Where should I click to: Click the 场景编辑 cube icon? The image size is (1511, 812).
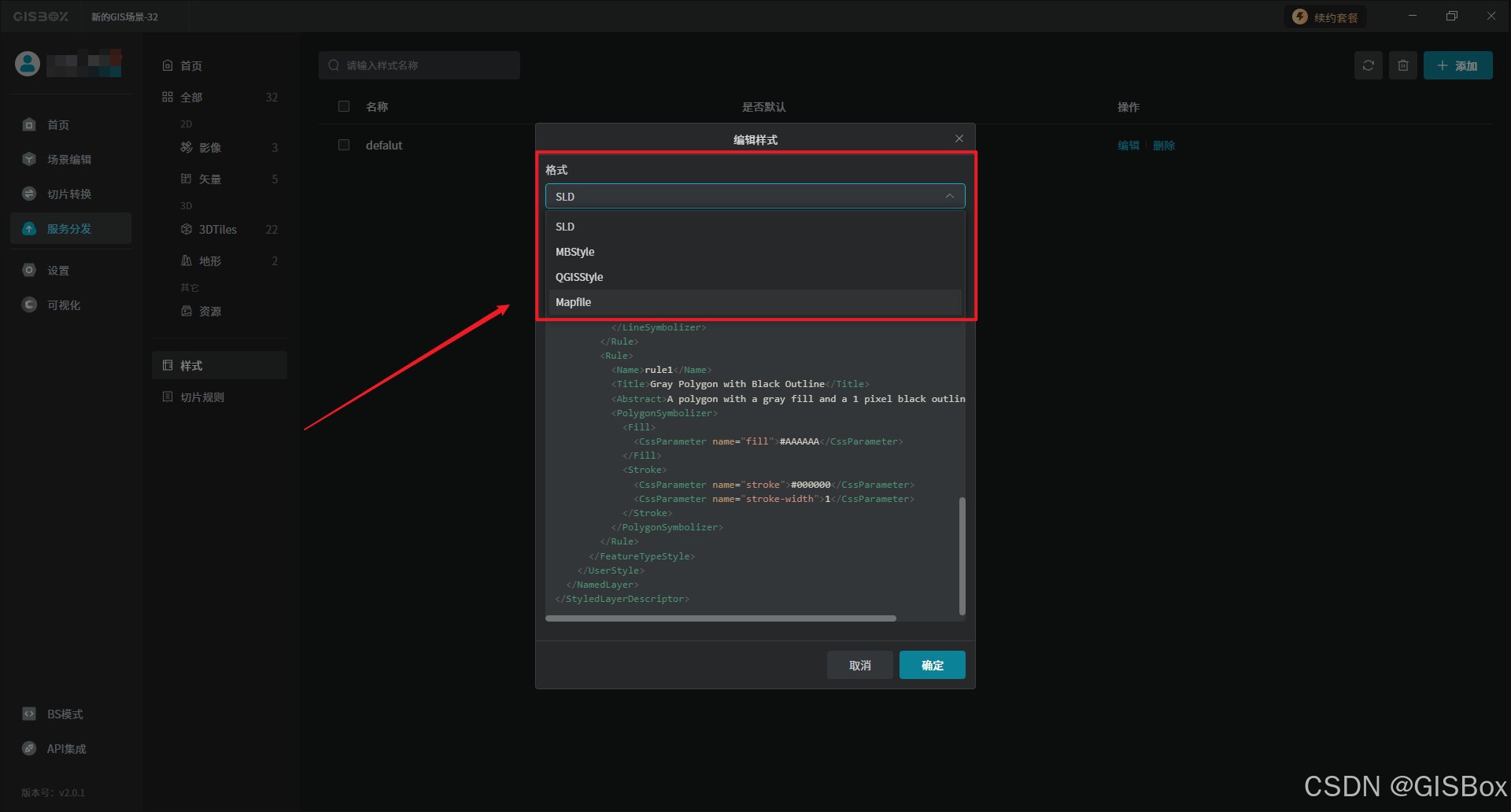coord(29,159)
